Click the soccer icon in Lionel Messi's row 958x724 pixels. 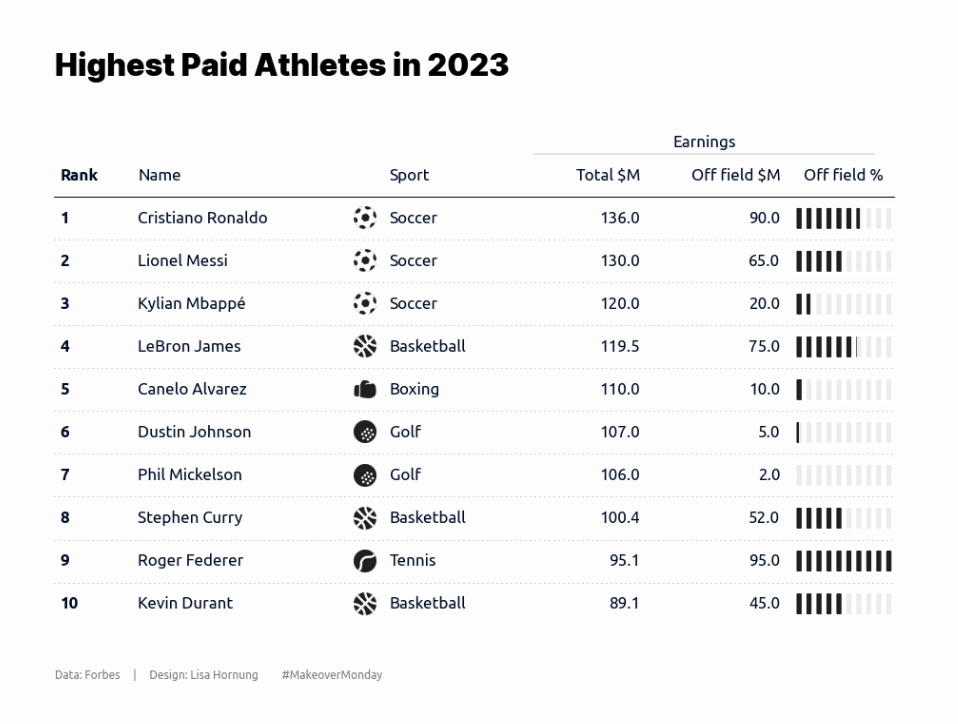365,261
